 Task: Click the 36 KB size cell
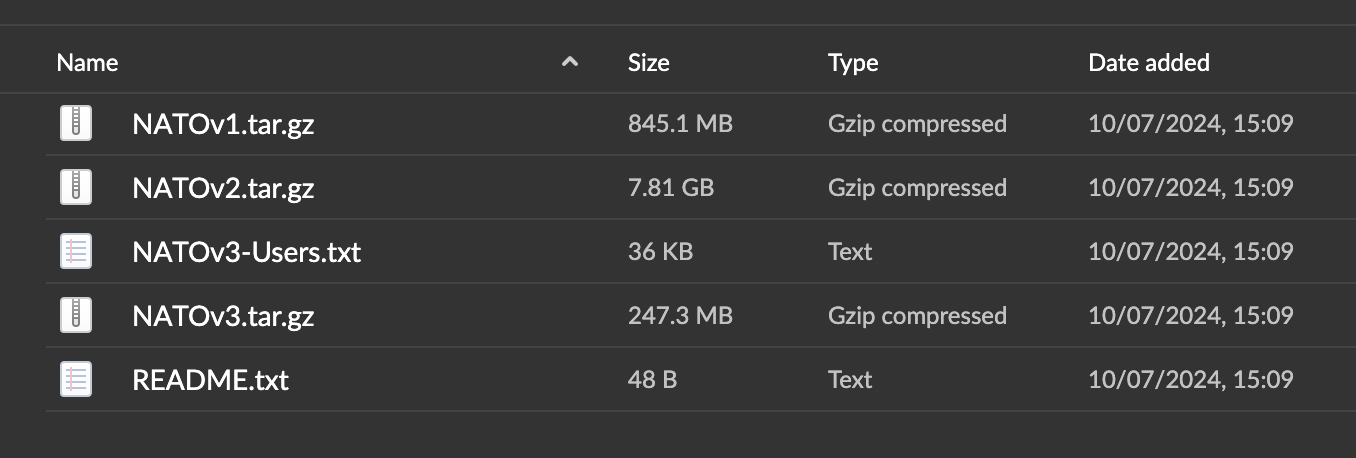click(x=660, y=252)
